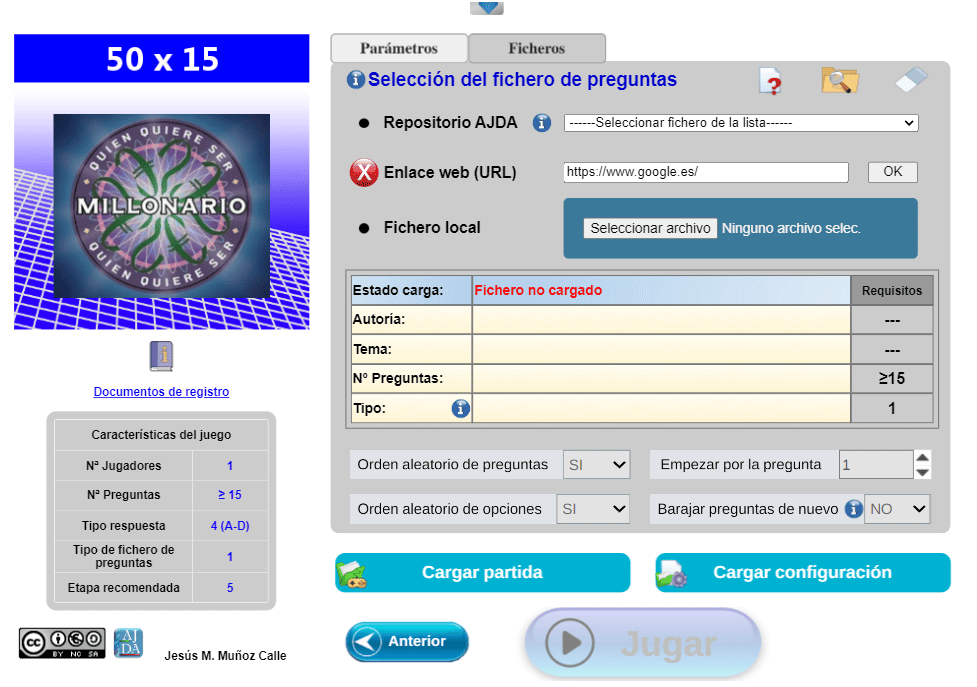The image size is (977, 687).
Task: Switch to the Ficheros tab
Action: [x=536, y=48]
